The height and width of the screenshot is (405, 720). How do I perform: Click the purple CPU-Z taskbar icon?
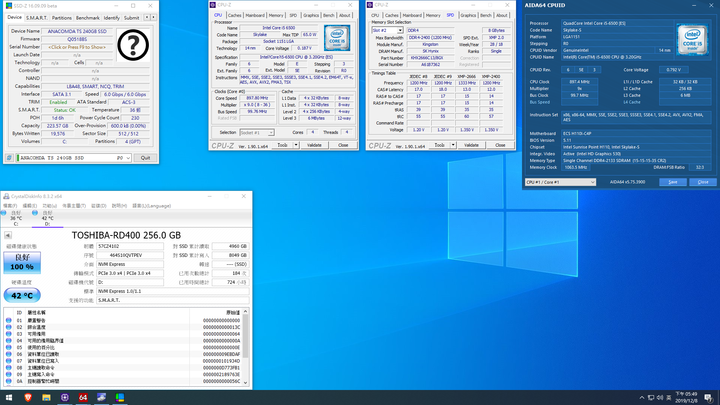pos(65,398)
